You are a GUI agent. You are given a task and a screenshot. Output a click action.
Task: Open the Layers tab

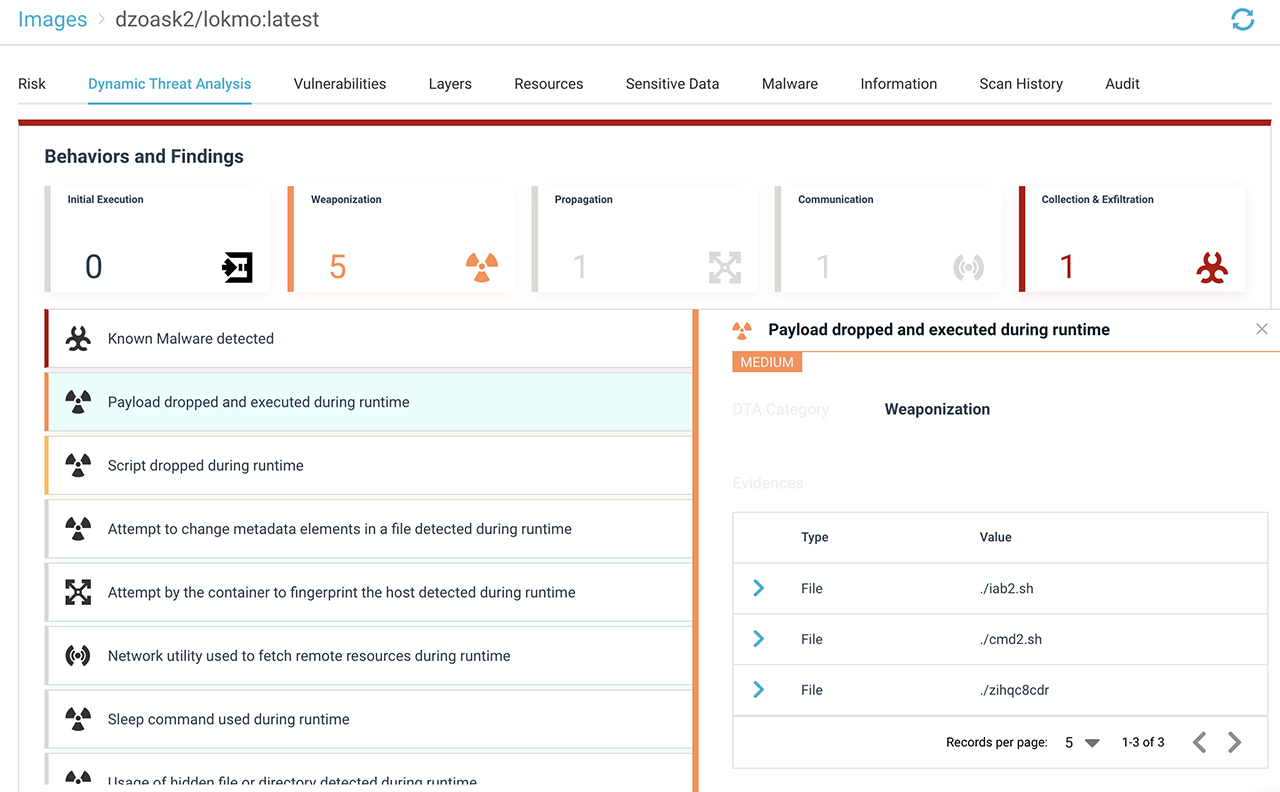[x=450, y=84]
